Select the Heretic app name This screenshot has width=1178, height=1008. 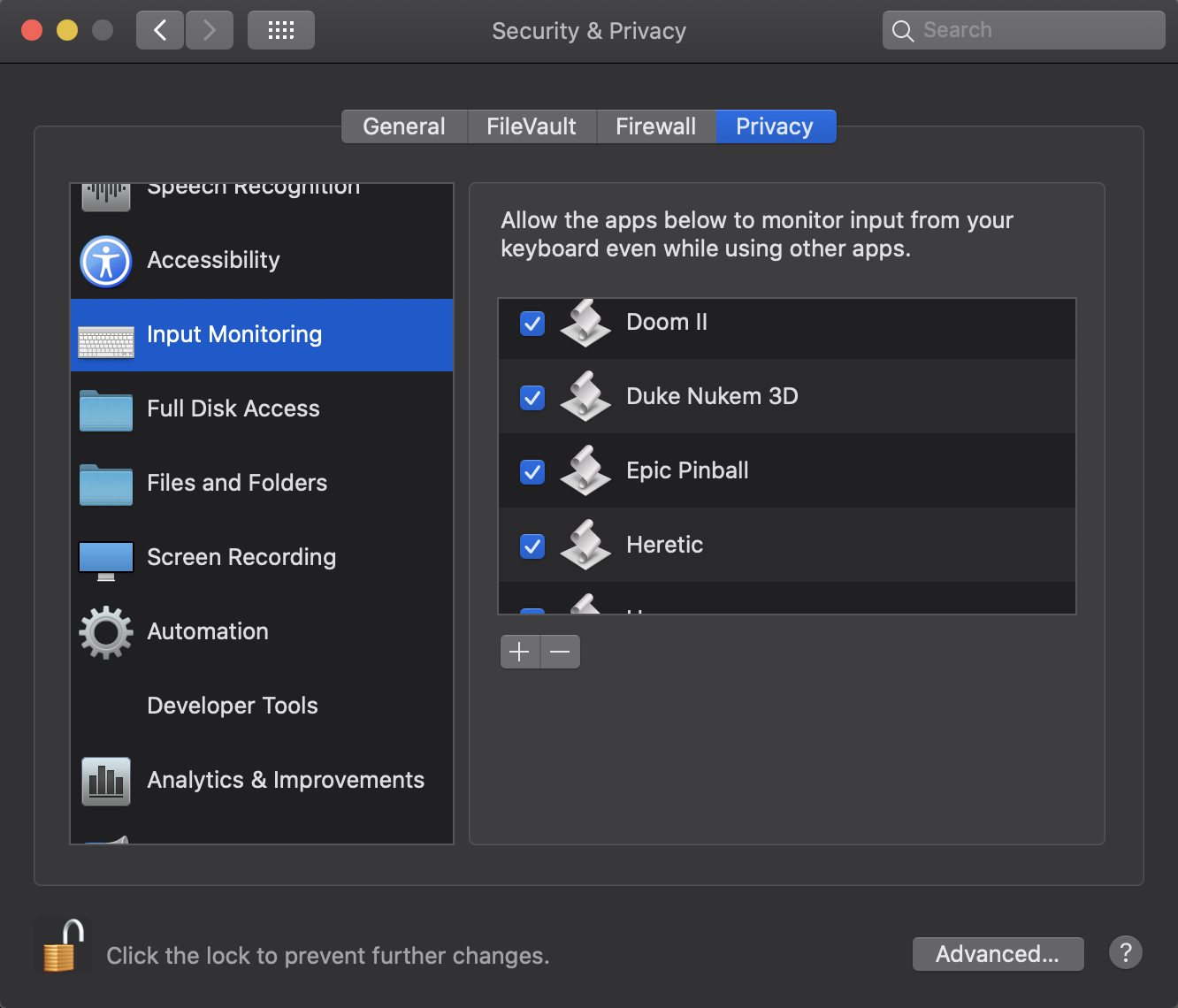click(664, 545)
